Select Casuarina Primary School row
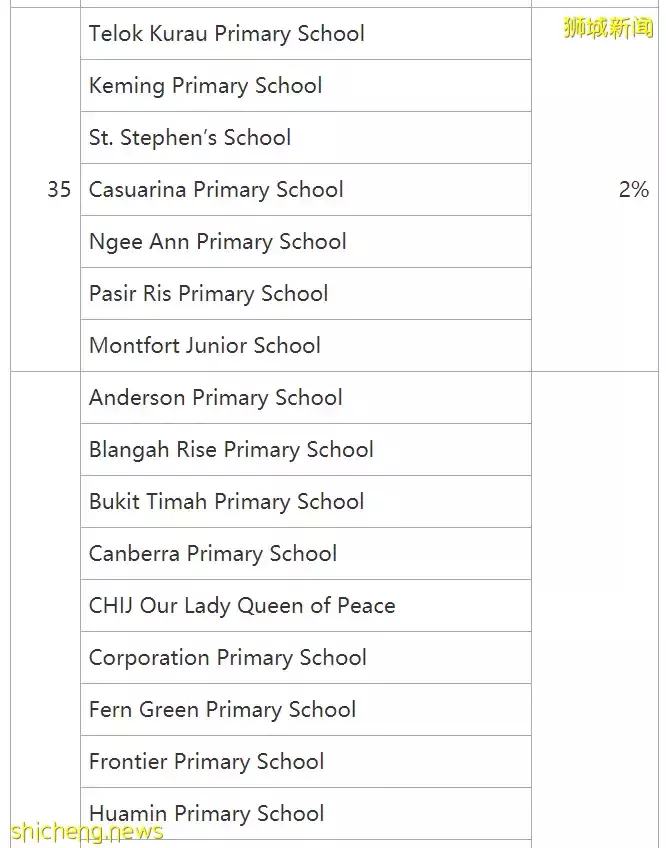This screenshot has height=848, width=666. (216, 190)
